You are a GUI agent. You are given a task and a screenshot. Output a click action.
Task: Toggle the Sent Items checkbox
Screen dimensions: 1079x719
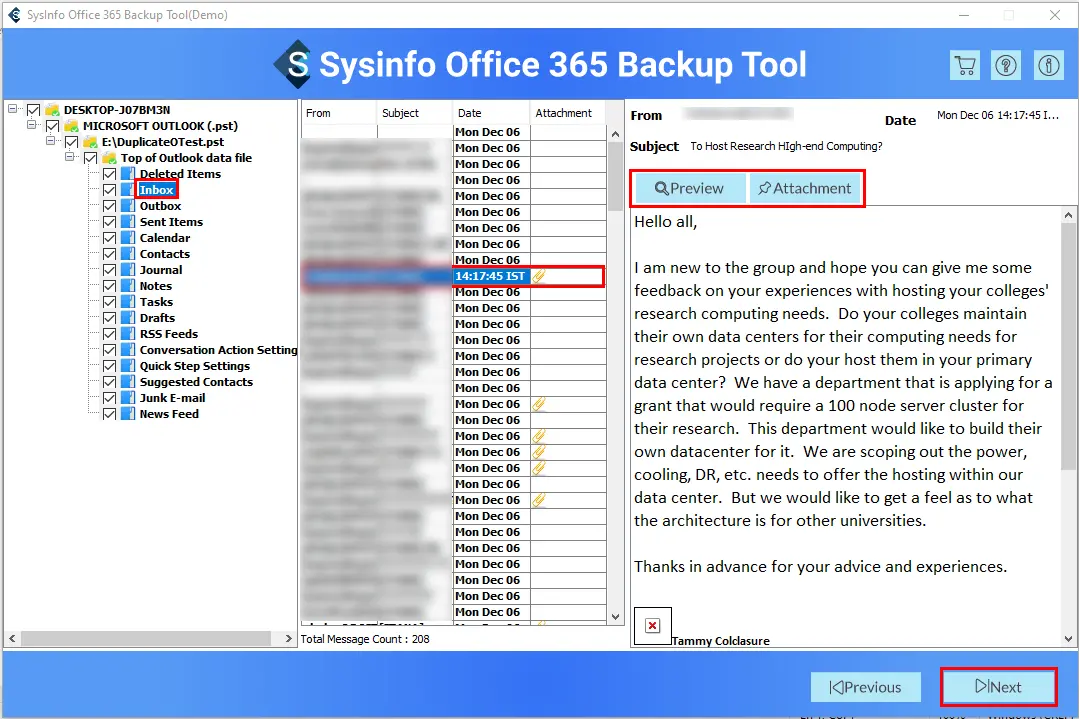tap(109, 222)
